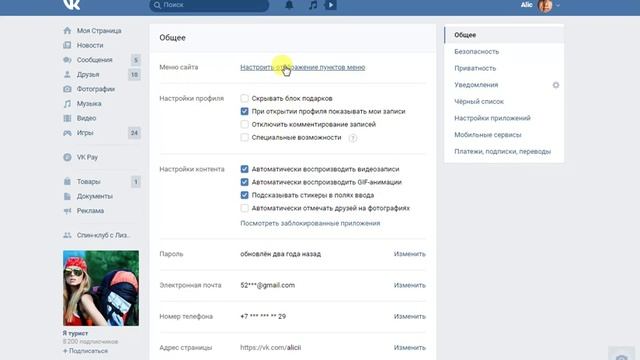Click the search magnifier icon
Image resolution: width=640 pixels, height=360 pixels.
coord(157,5)
